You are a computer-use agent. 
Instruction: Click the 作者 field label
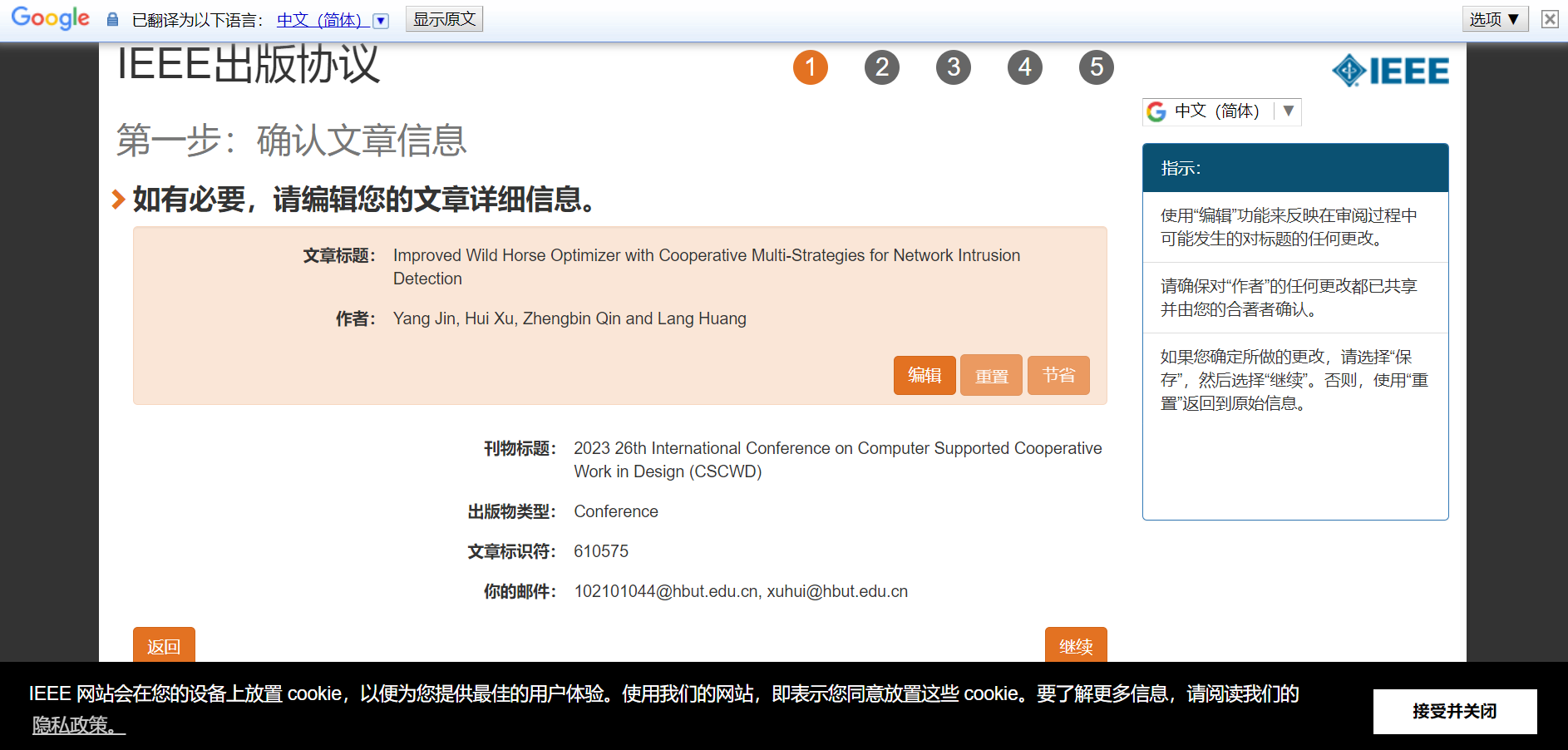point(356,318)
